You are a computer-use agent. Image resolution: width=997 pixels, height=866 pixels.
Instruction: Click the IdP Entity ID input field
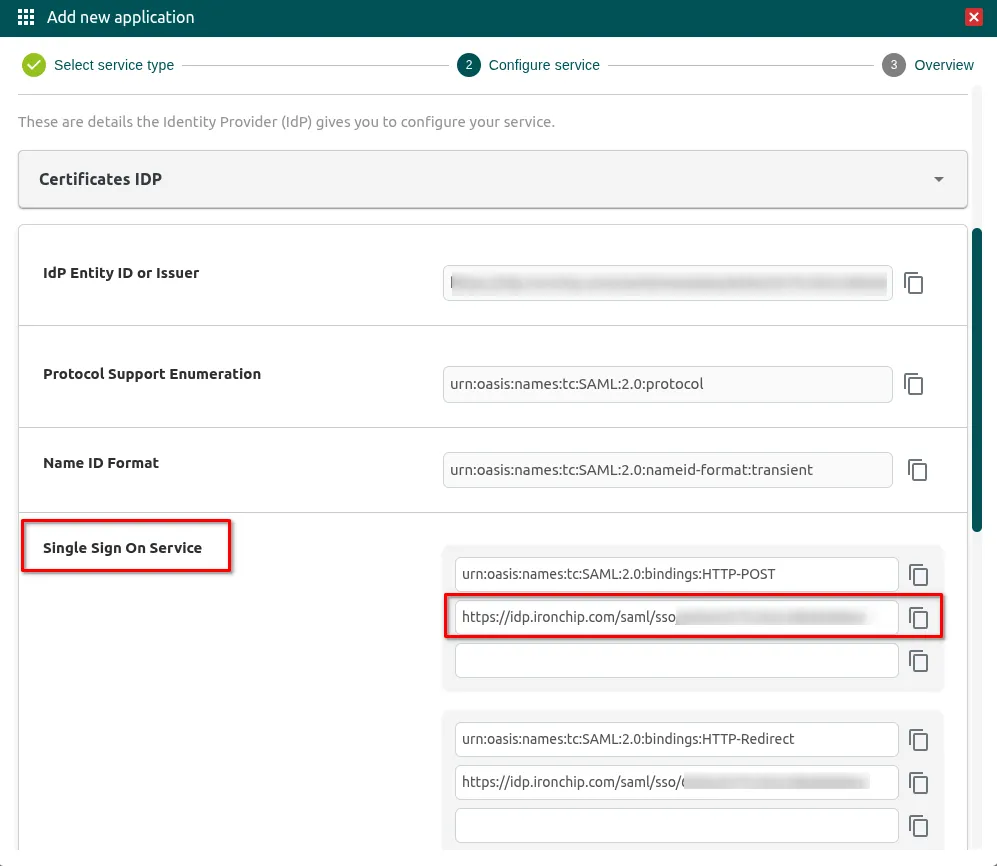point(668,283)
